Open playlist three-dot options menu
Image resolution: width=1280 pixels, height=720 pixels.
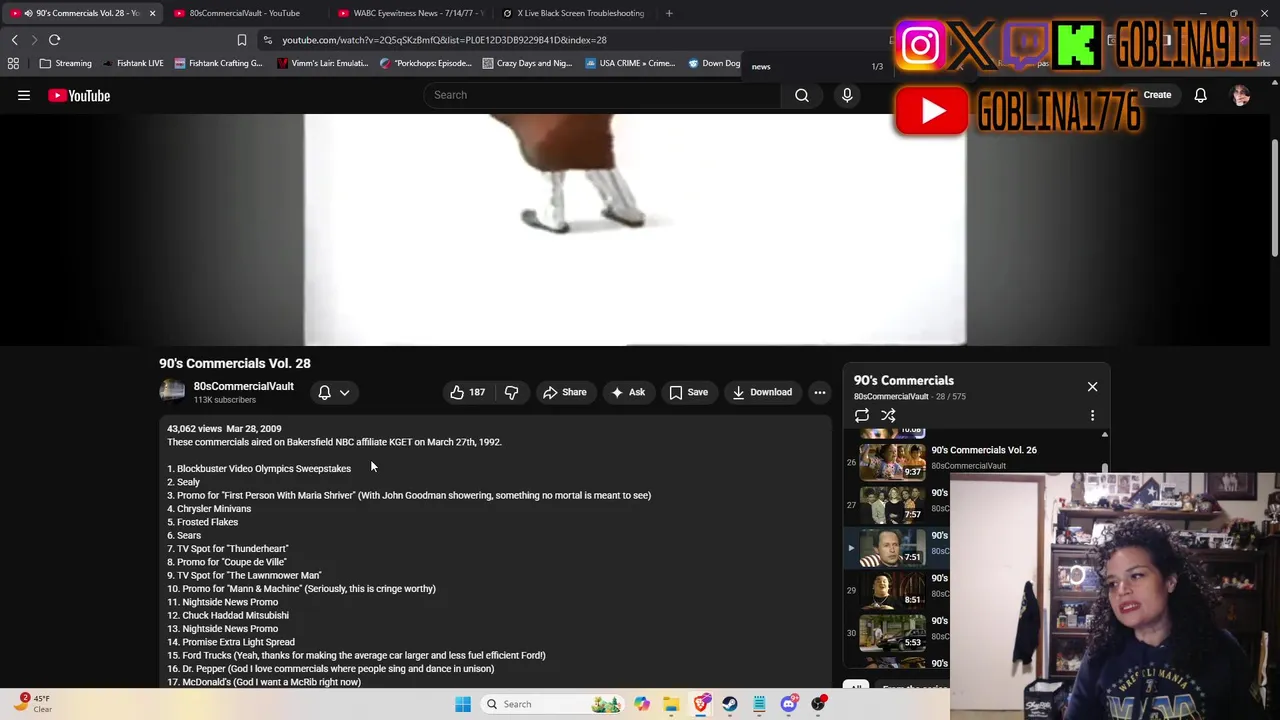pyautogui.click(x=1092, y=415)
